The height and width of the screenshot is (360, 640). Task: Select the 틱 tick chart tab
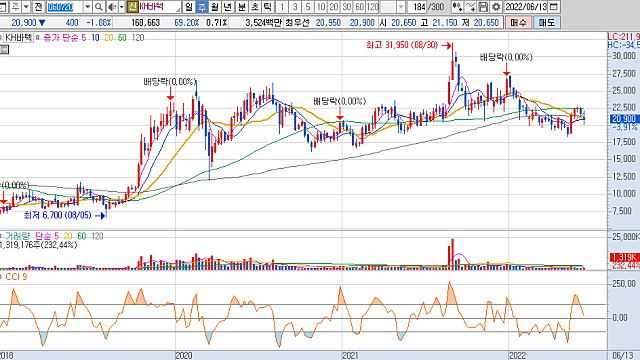(267, 7)
